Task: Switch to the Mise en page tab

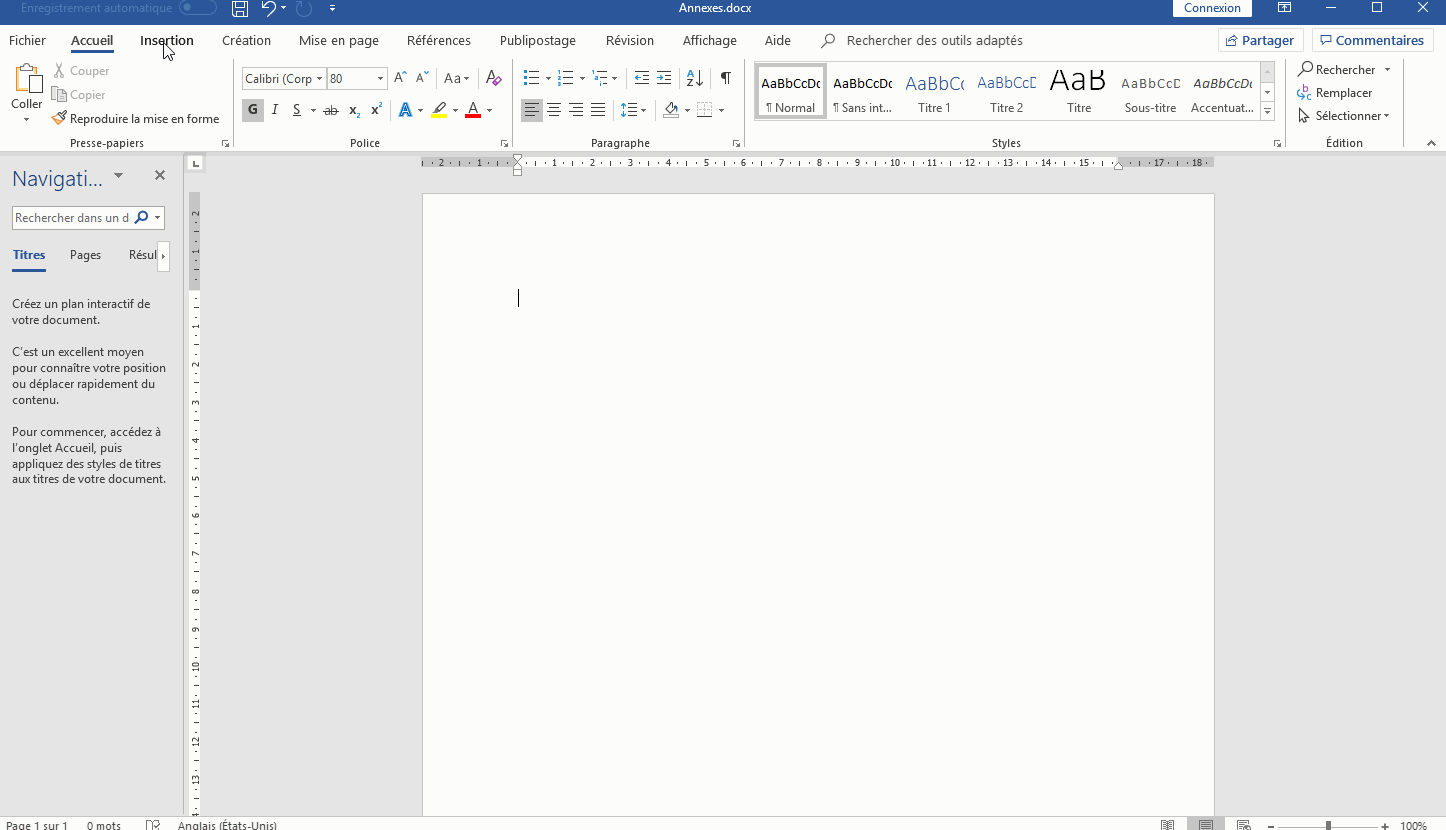Action: (x=339, y=41)
